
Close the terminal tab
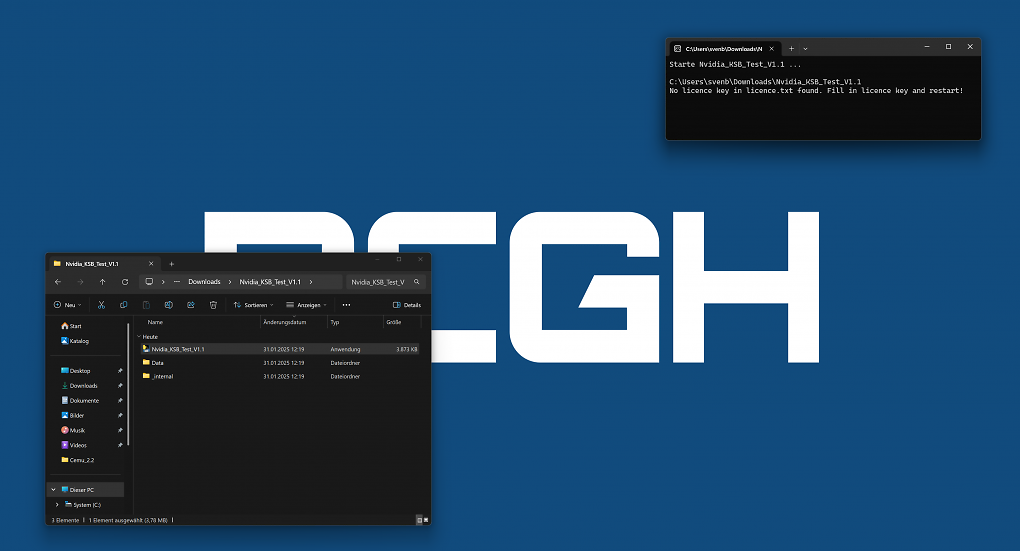click(772, 48)
